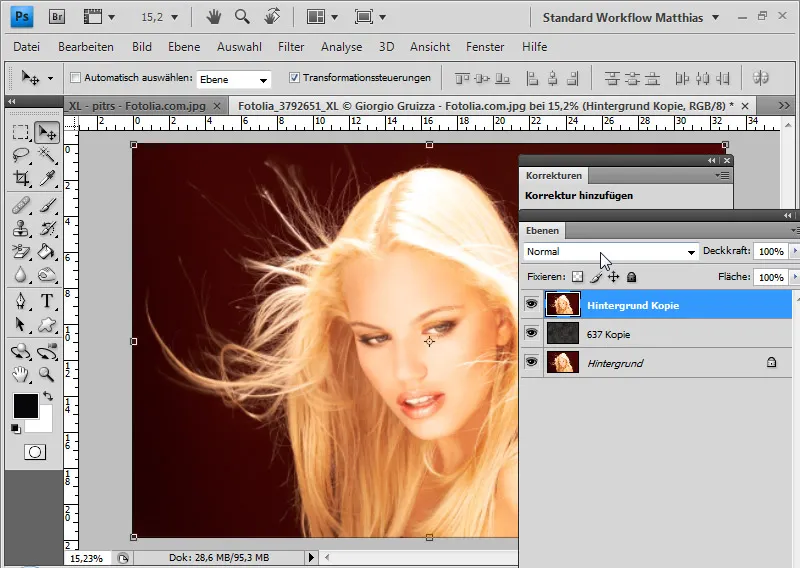Hide the Hintergrund Kopie layer
800x568 pixels.
532,304
